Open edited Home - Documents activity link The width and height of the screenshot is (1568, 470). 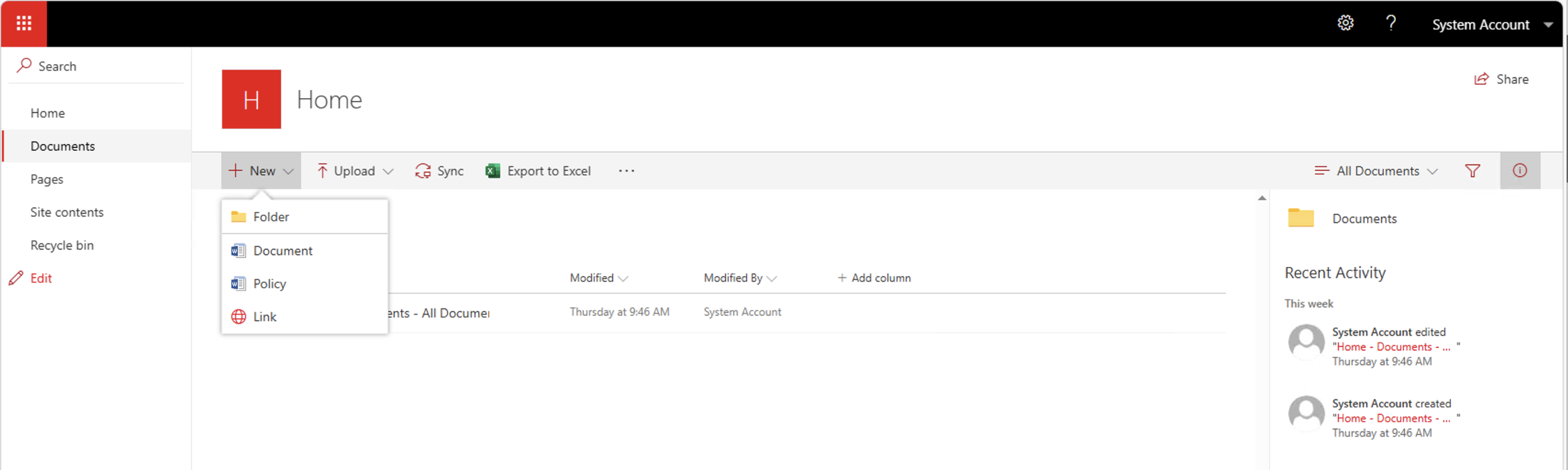tap(1393, 347)
